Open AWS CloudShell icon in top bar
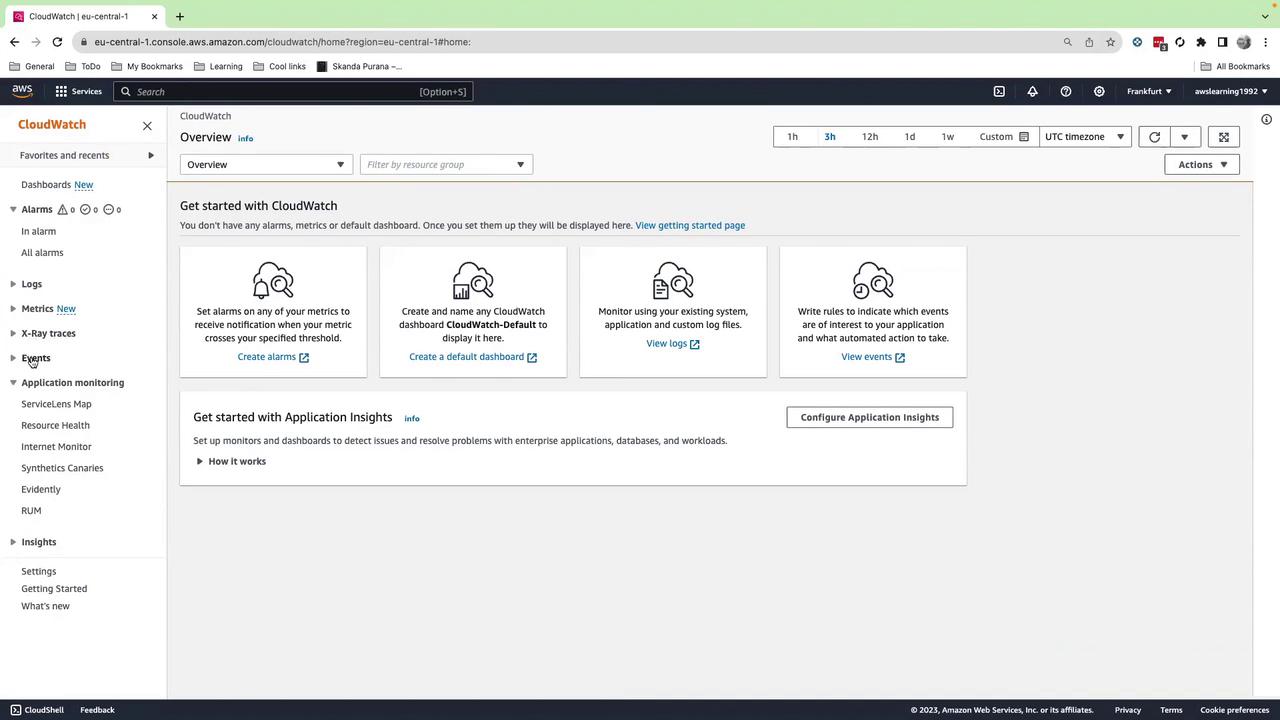 999,91
